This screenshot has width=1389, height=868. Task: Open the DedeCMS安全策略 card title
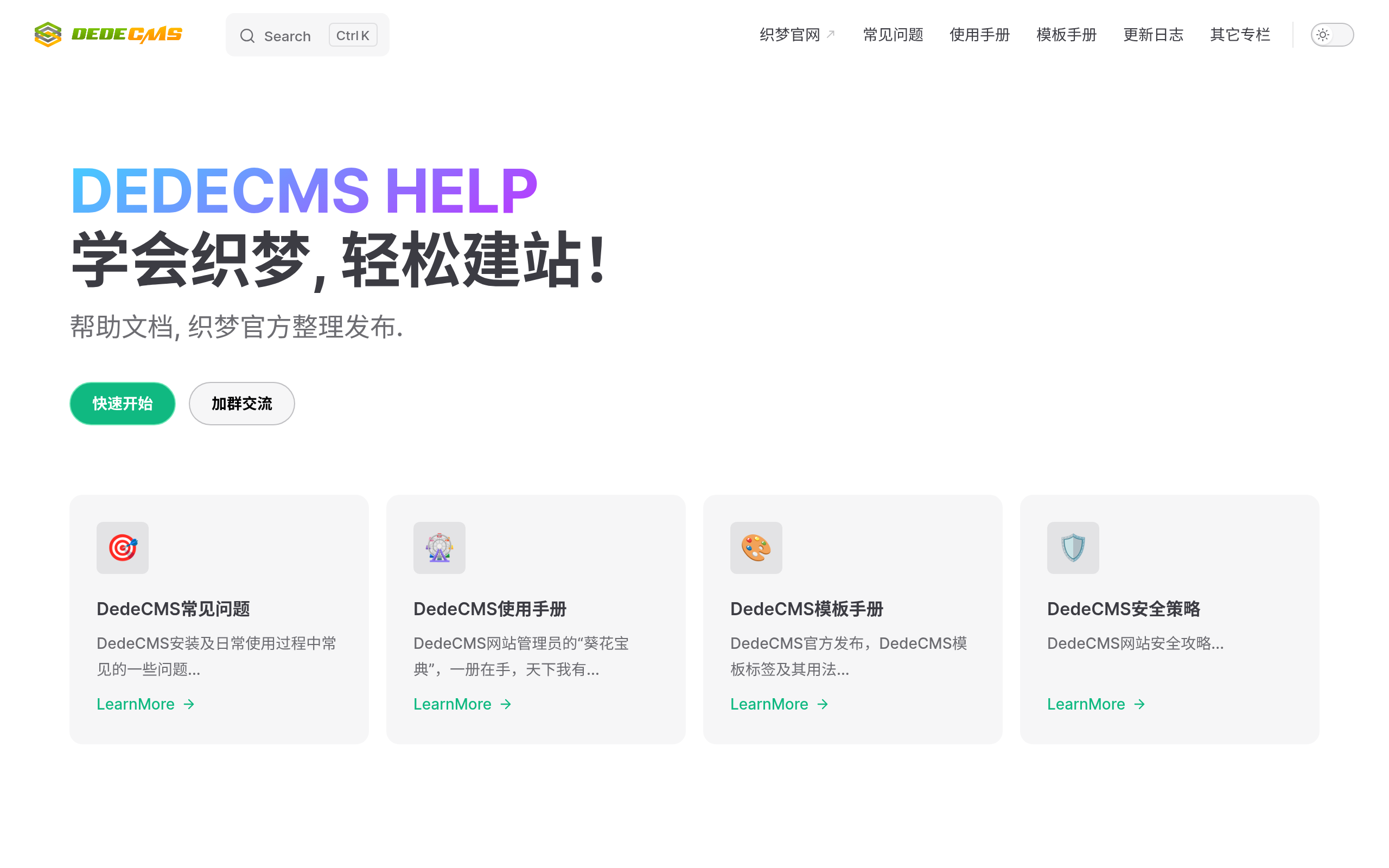1123,609
